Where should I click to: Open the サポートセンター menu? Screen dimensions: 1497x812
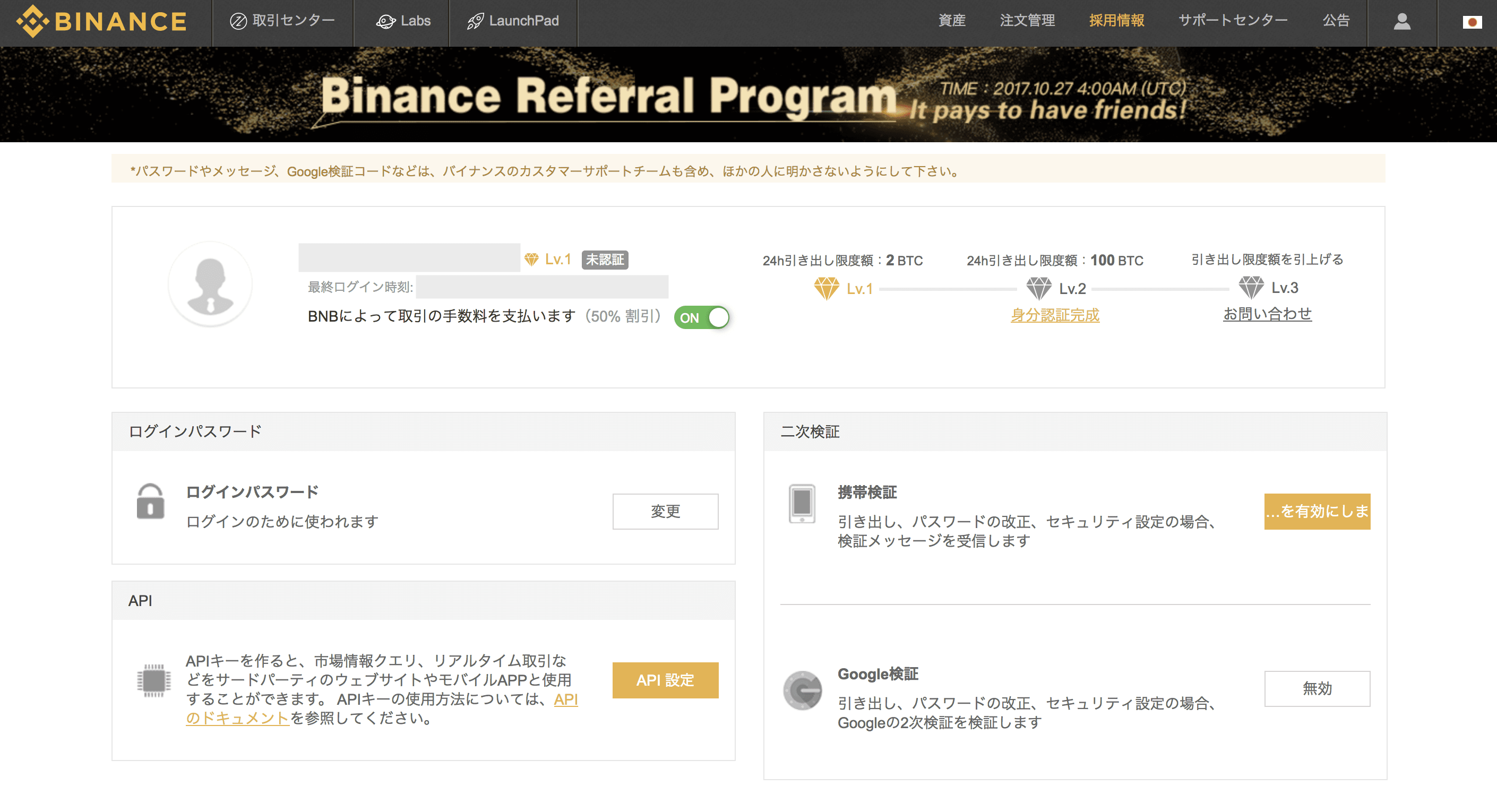[x=1233, y=20]
